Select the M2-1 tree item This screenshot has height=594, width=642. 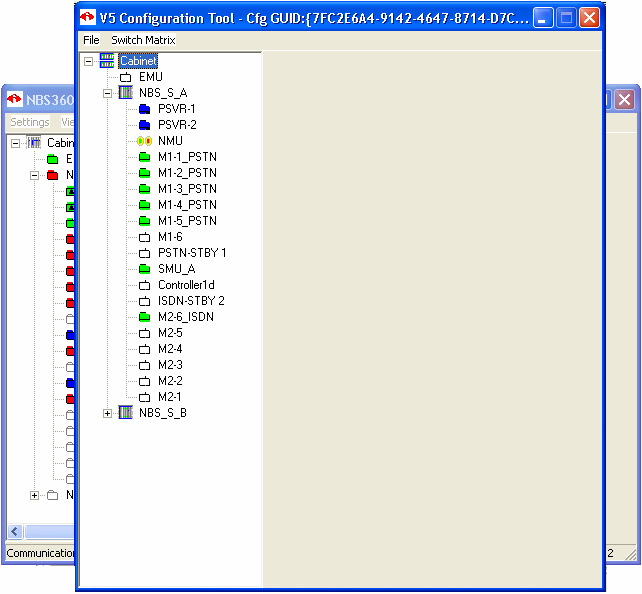point(170,397)
